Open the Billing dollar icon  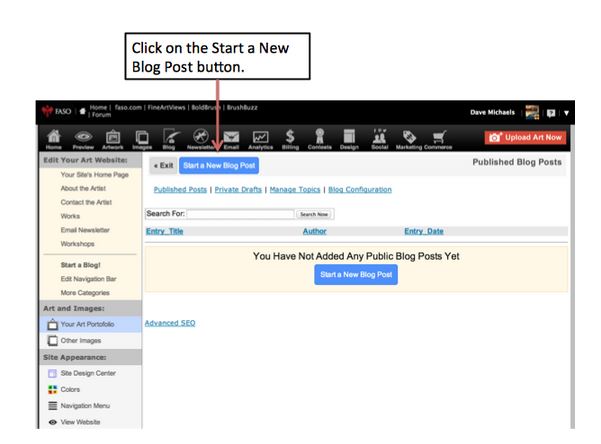pyautogui.click(x=290, y=139)
